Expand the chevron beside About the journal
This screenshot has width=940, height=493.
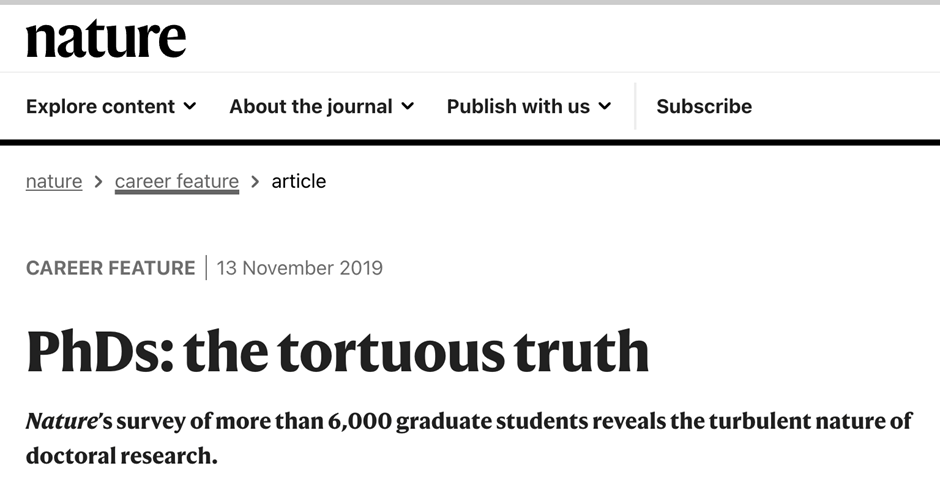click(408, 106)
